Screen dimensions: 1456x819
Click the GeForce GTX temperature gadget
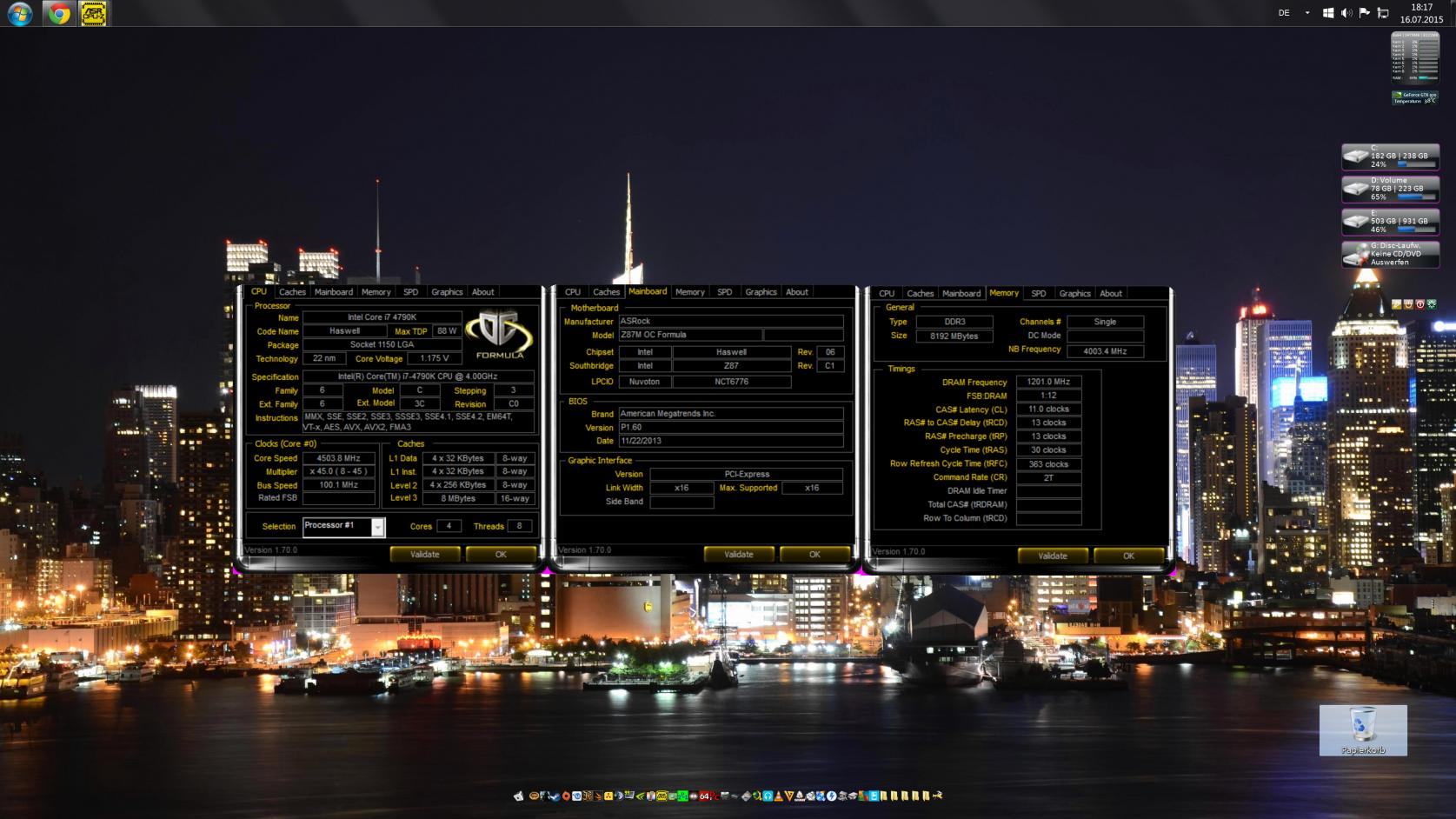pos(1414,98)
